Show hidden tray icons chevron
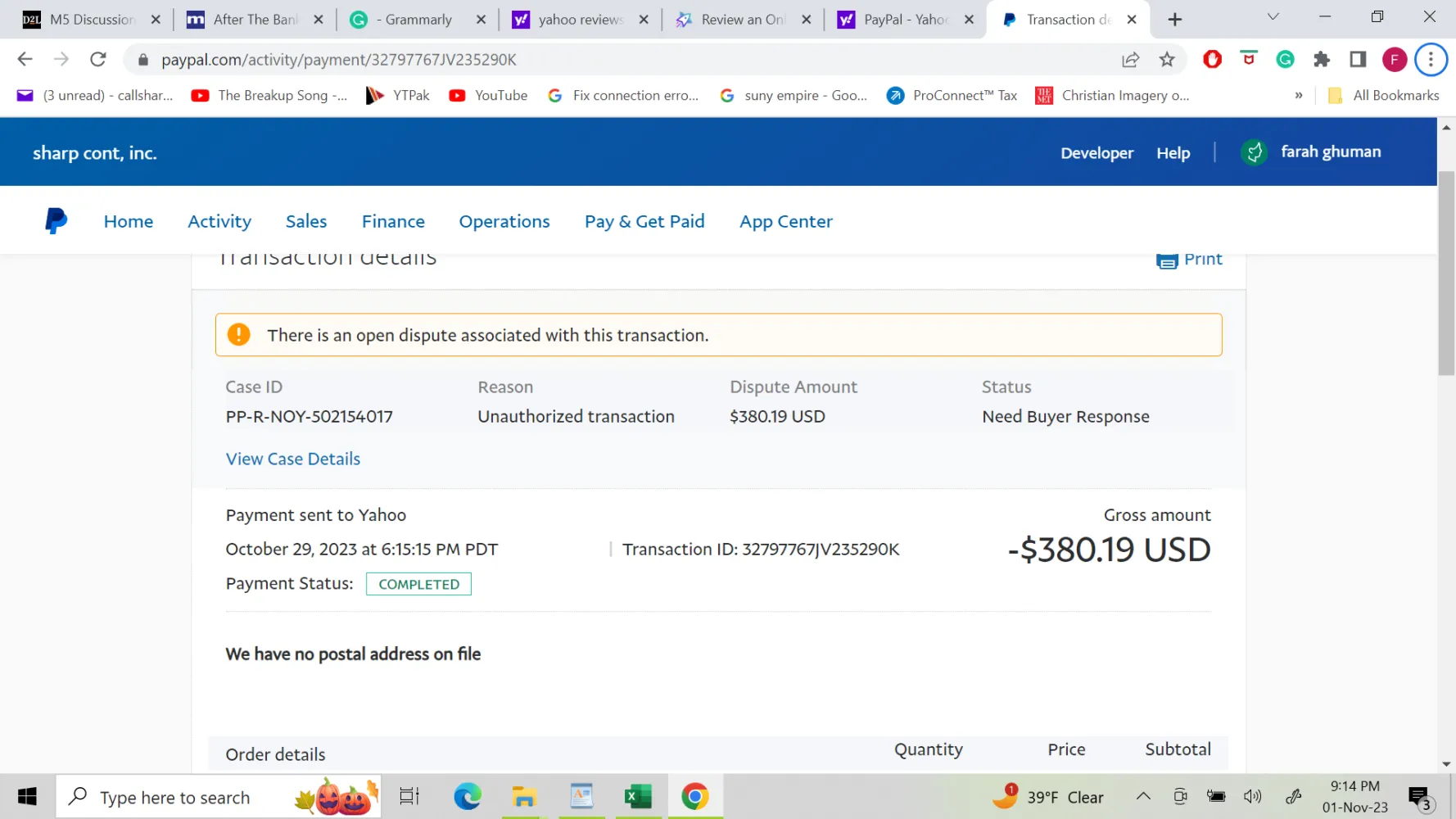 click(1143, 797)
